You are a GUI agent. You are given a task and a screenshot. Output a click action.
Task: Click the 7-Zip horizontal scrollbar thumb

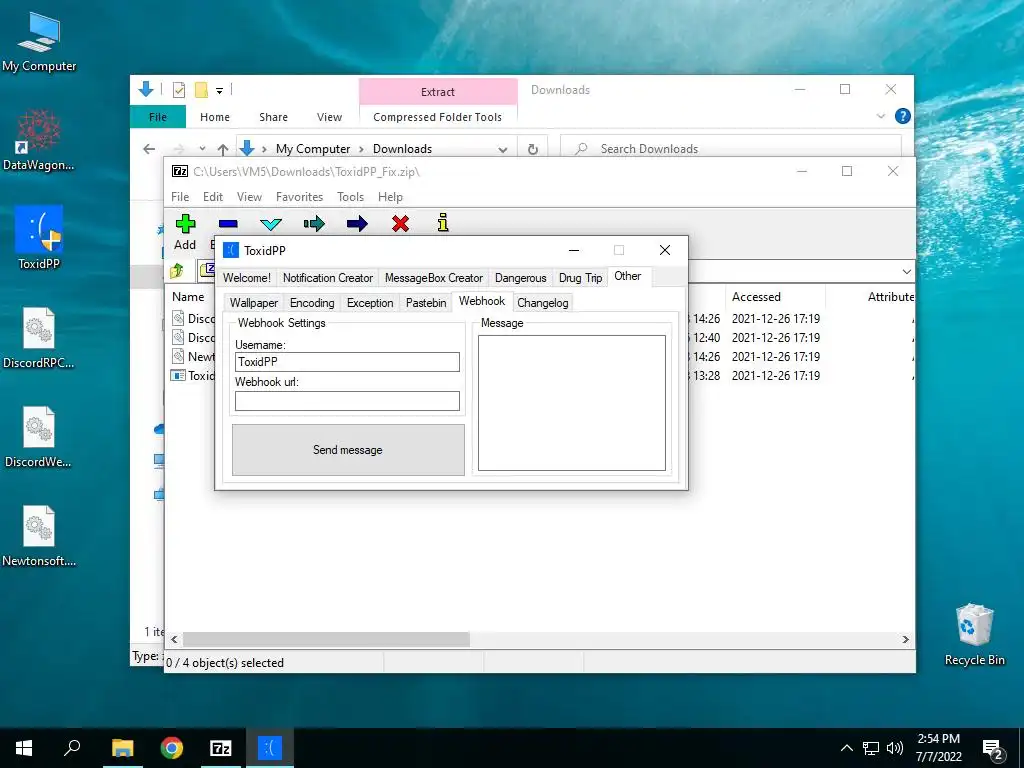[x=326, y=639]
